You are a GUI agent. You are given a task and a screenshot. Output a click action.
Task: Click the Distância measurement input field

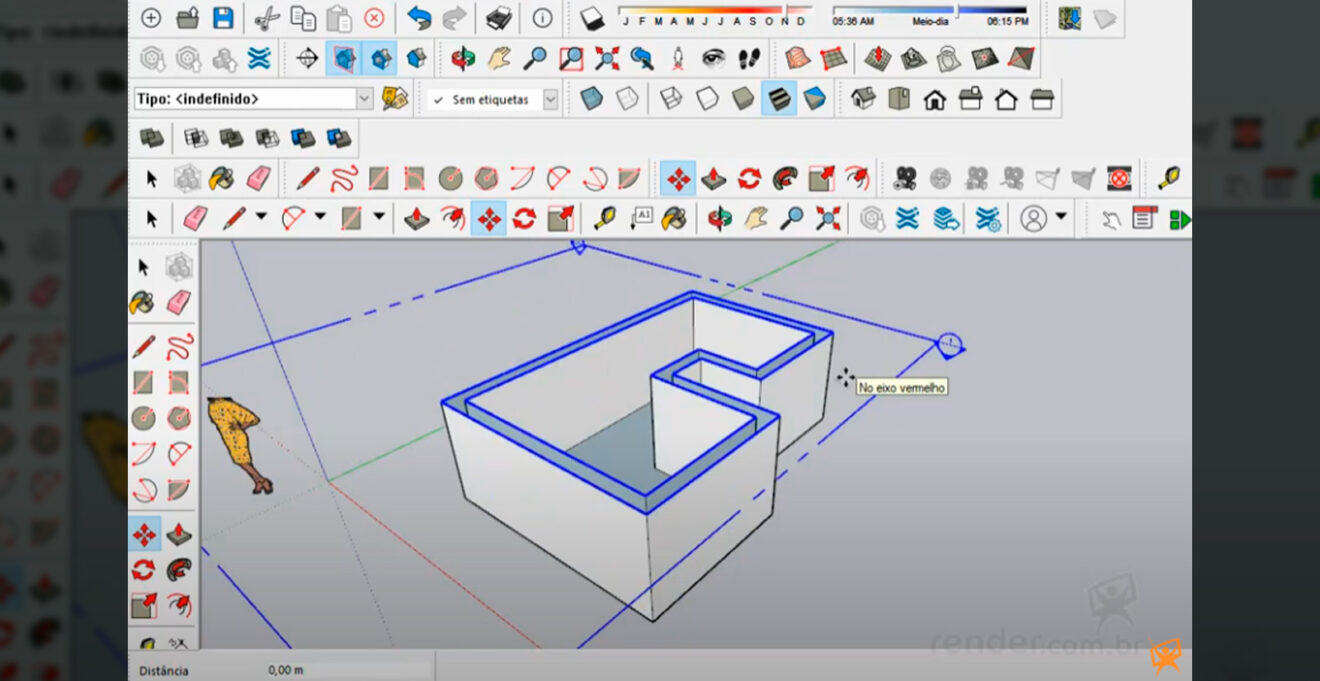click(x=350, y=670)
